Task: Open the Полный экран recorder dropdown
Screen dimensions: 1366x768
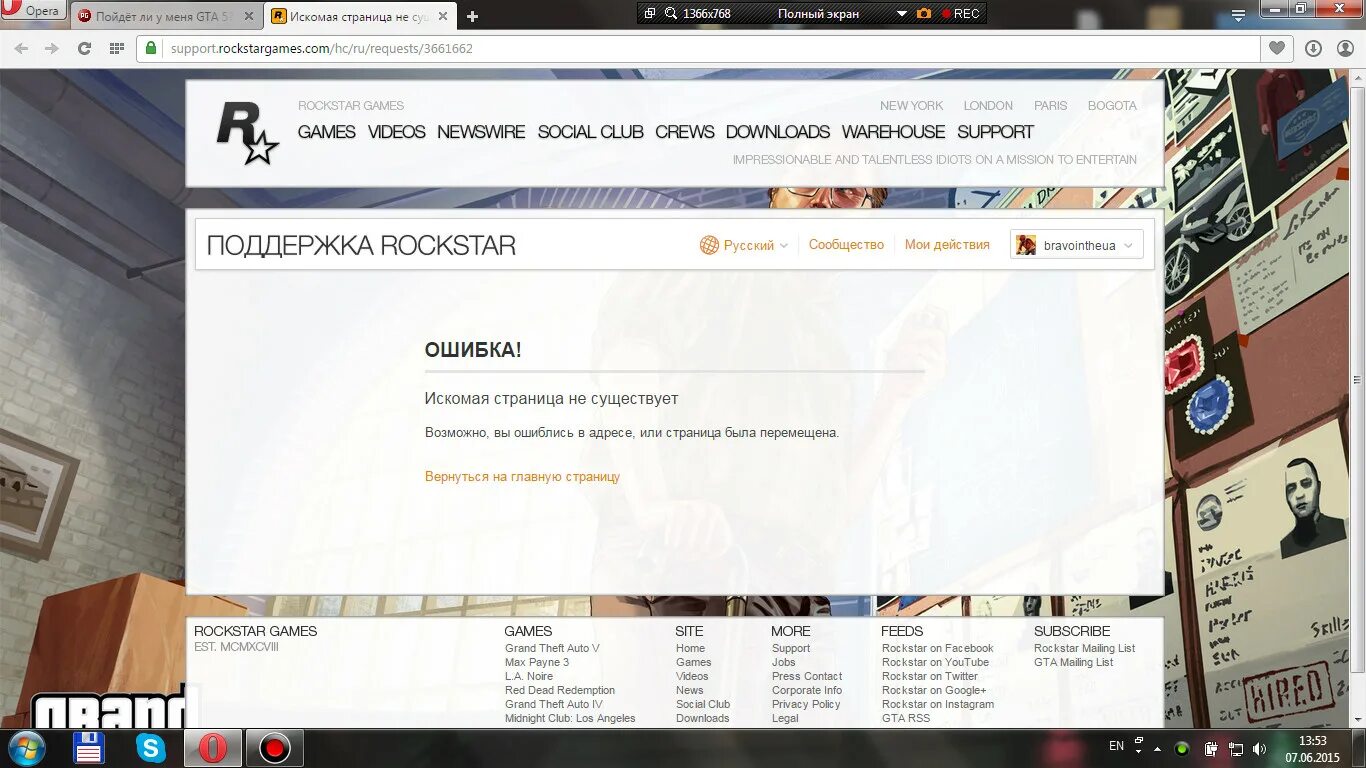Action: click(x=902, y=13)
